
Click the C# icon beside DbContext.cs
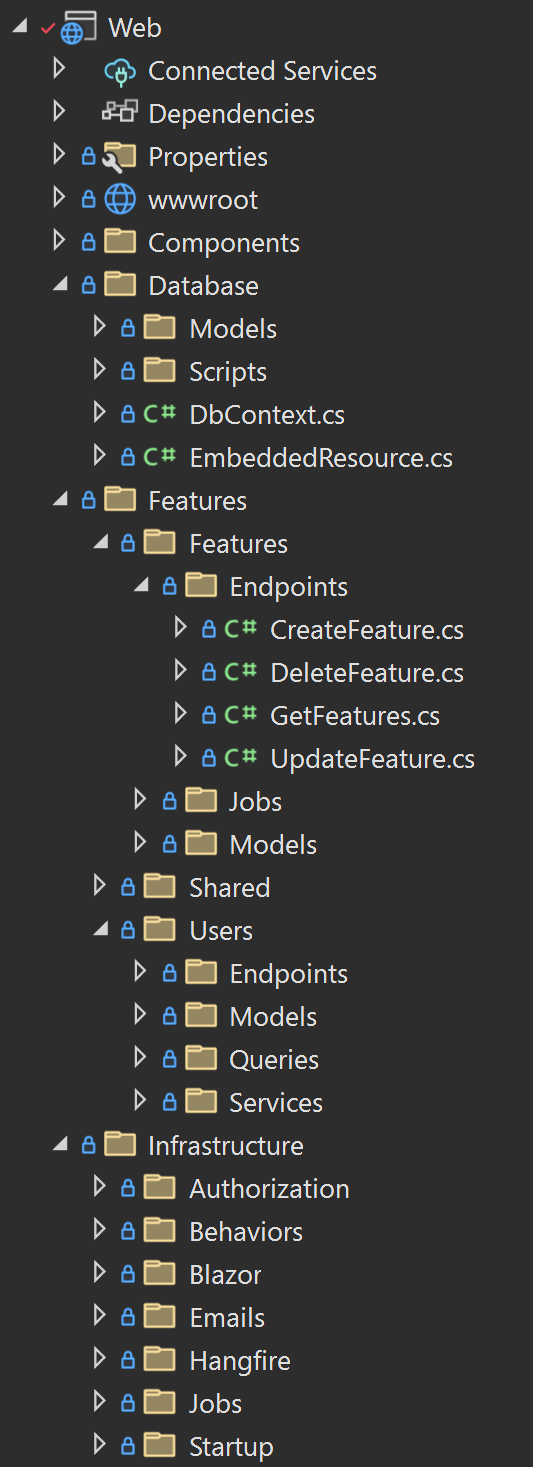(x=160, y=414)
